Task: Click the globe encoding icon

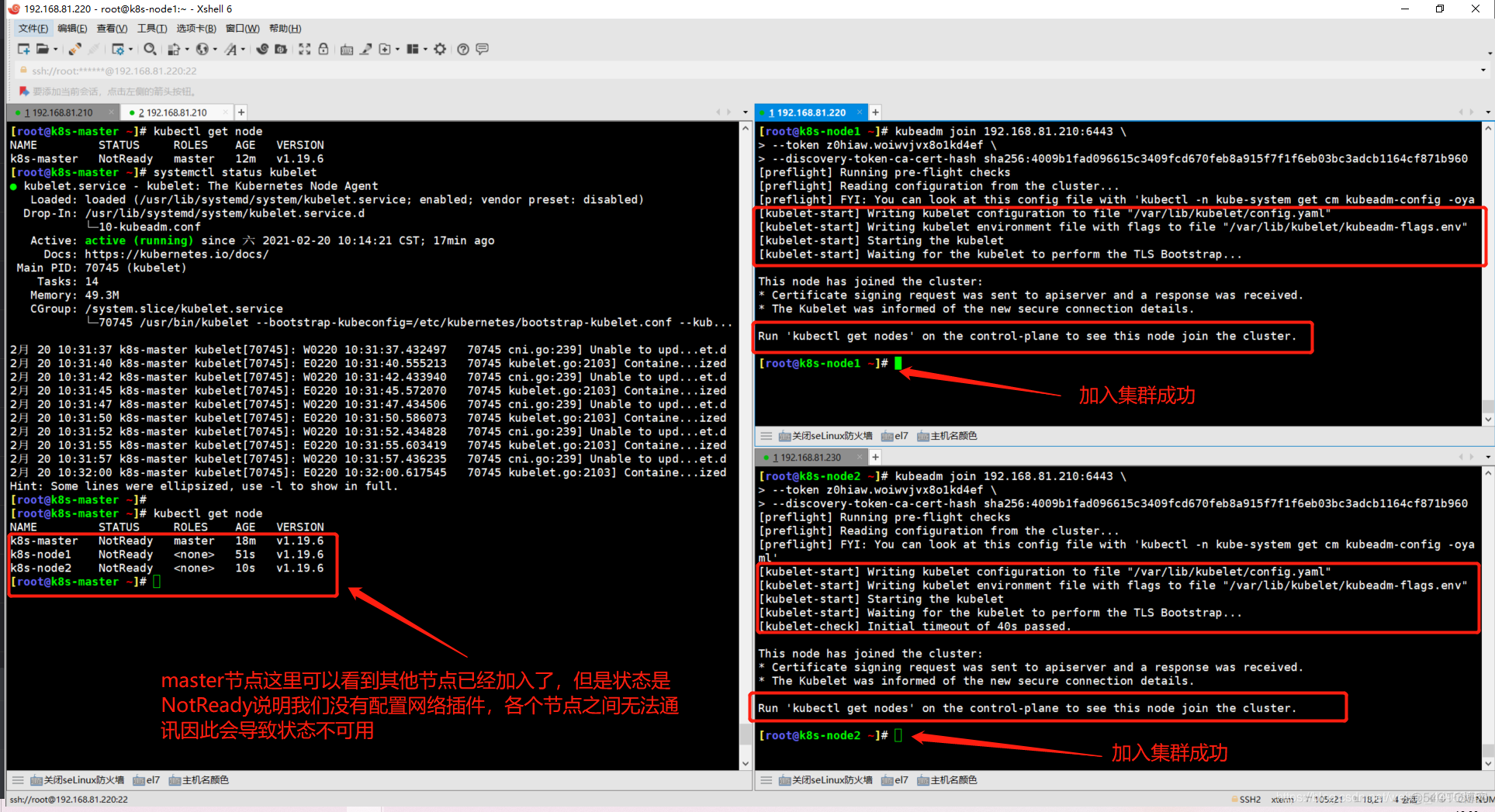Action: pos(202,49)
